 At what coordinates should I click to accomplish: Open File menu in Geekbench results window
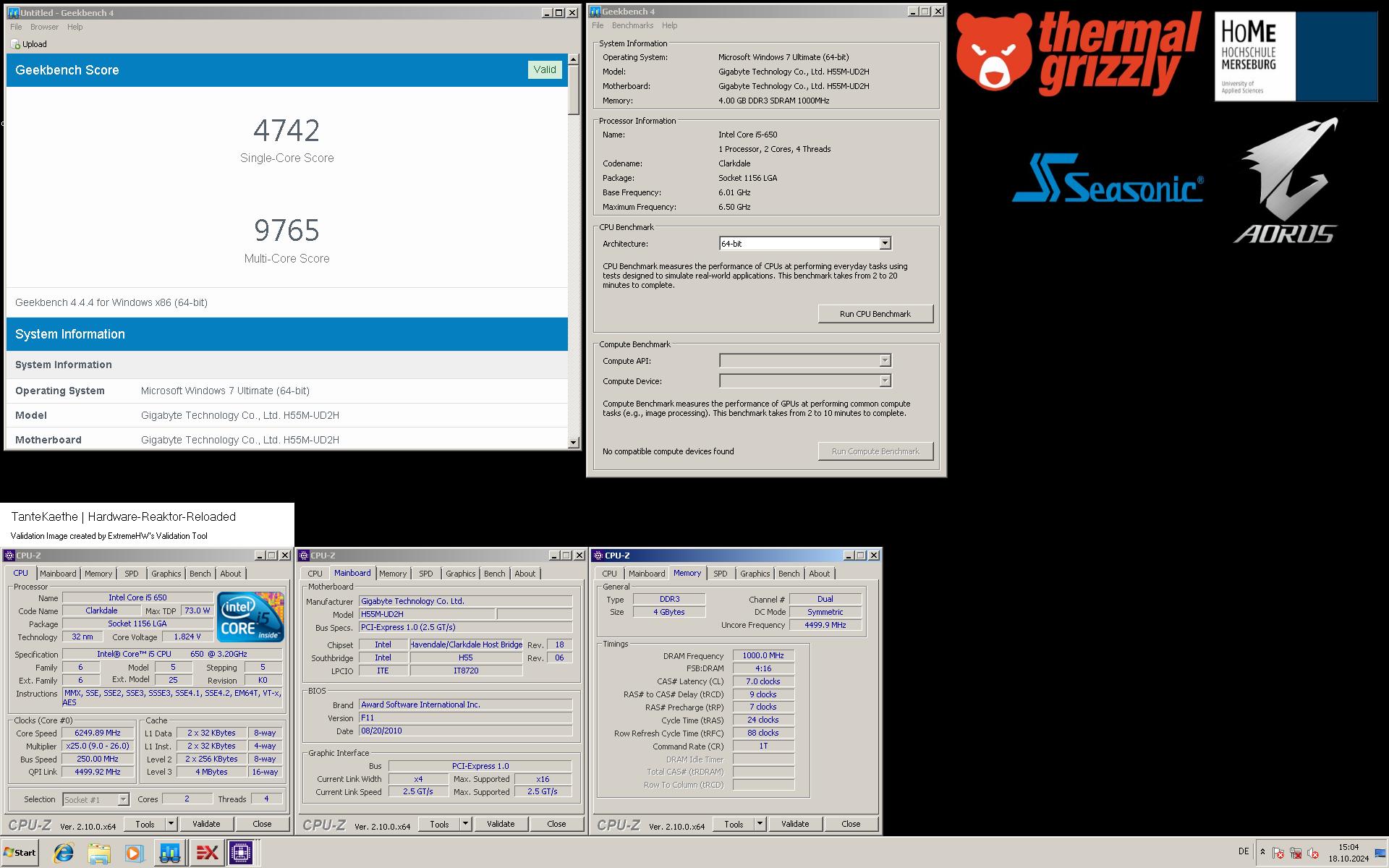coord(16,27)
